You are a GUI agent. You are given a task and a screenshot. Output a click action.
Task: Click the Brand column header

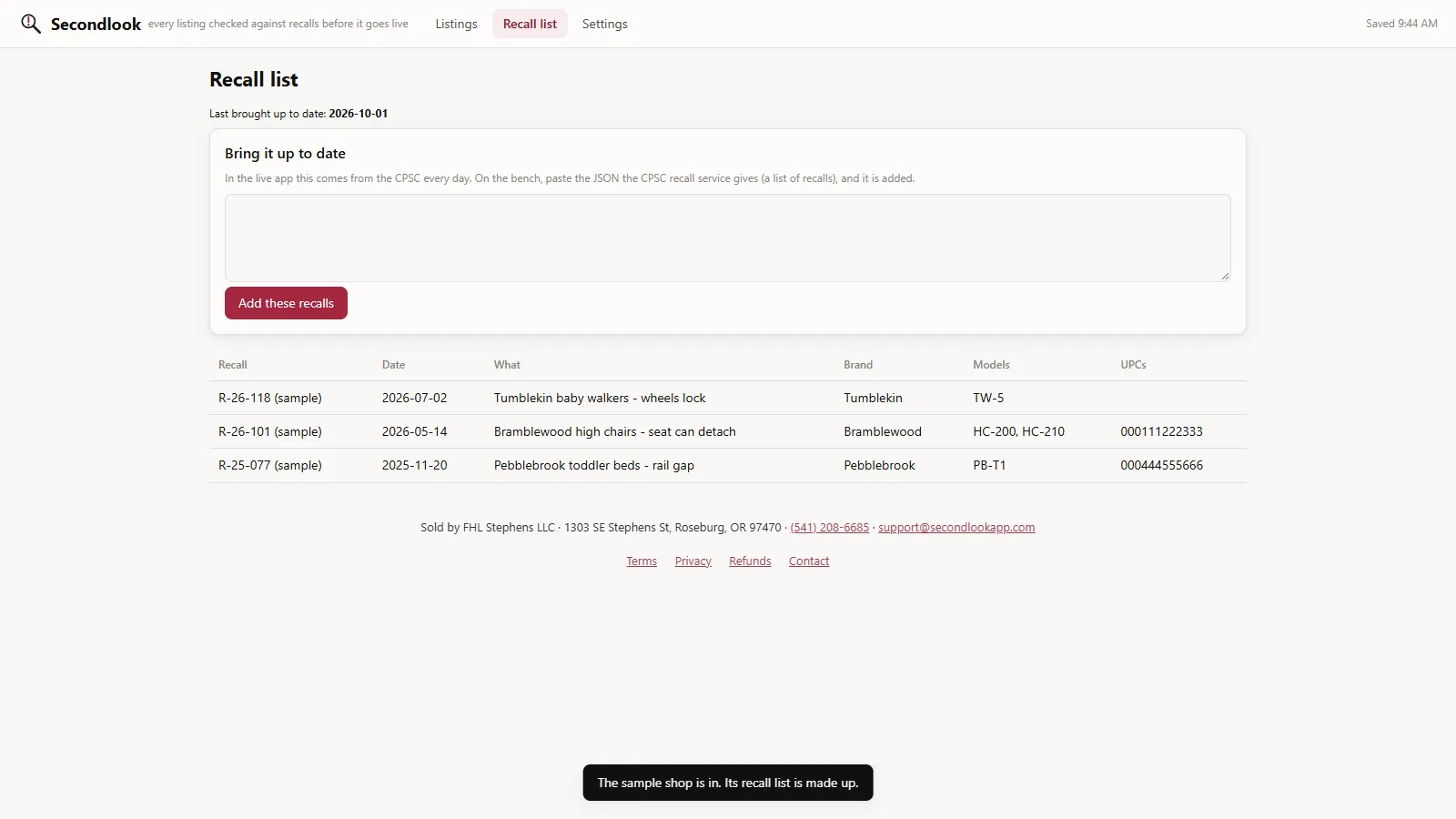[x=858, y=365]
